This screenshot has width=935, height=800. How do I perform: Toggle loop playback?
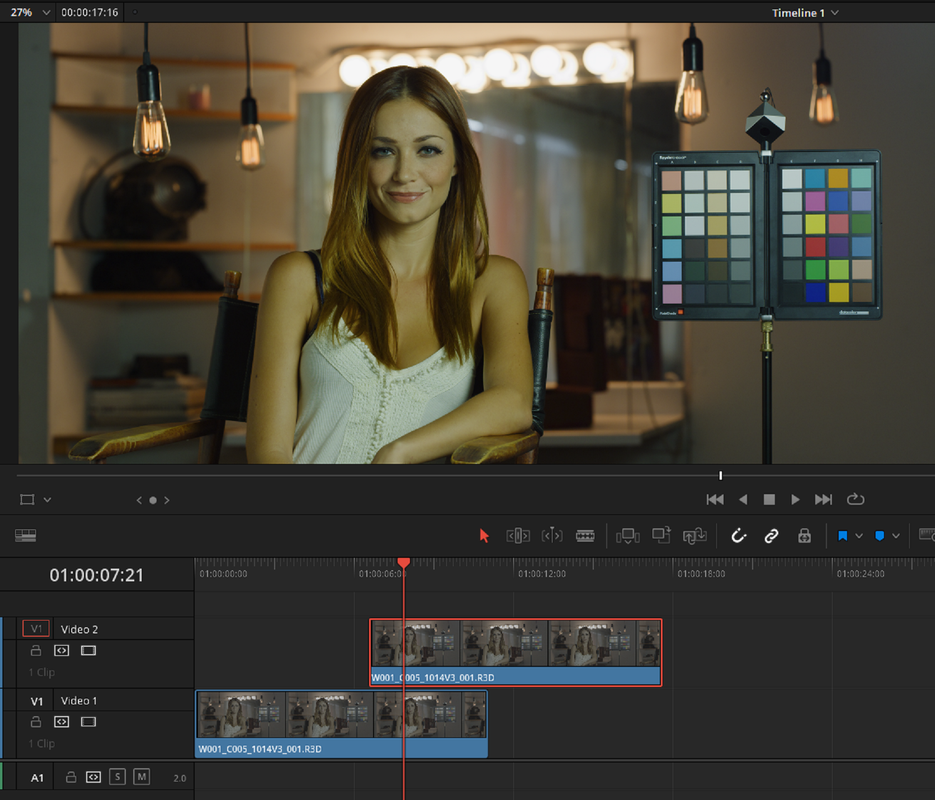coord(855,499)
